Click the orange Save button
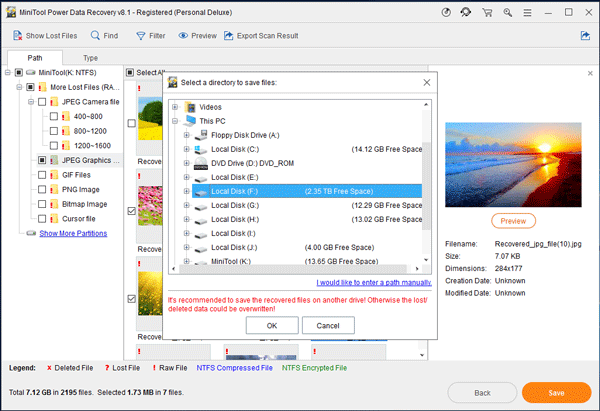The width and height of the screenshot is (600, 411). tap(556, 393)
